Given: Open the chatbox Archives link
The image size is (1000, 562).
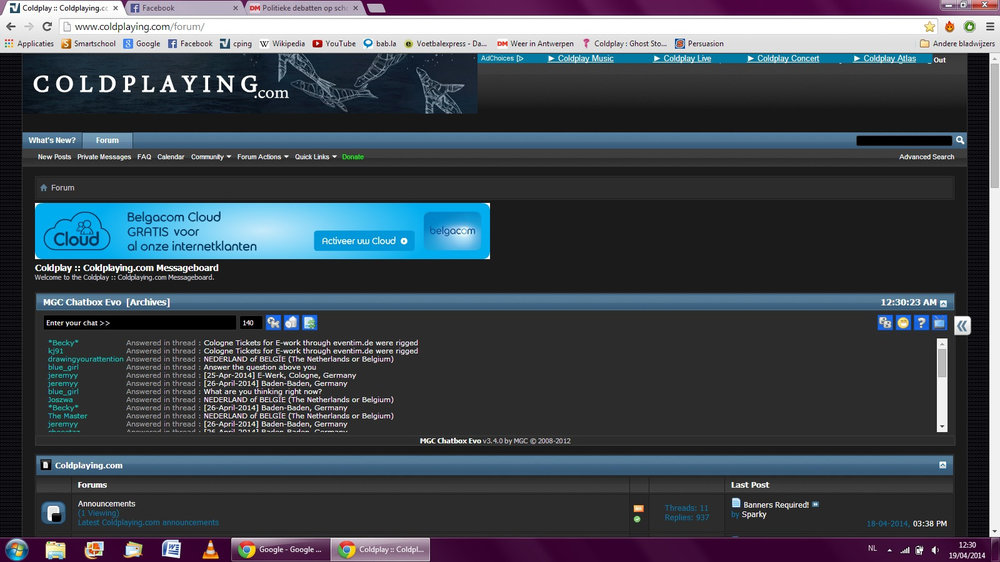Looking at the screenshot, I should (x=148, y=302).
